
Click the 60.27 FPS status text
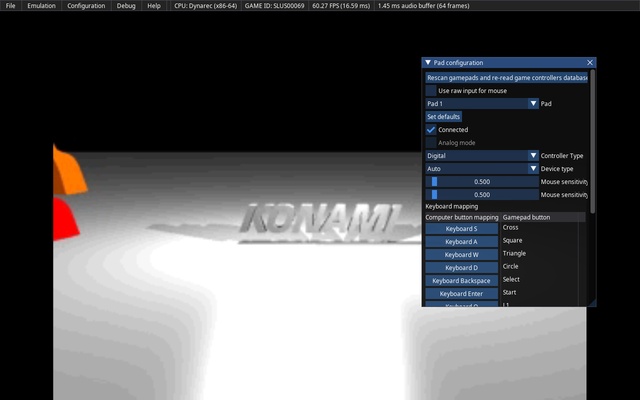341,6
